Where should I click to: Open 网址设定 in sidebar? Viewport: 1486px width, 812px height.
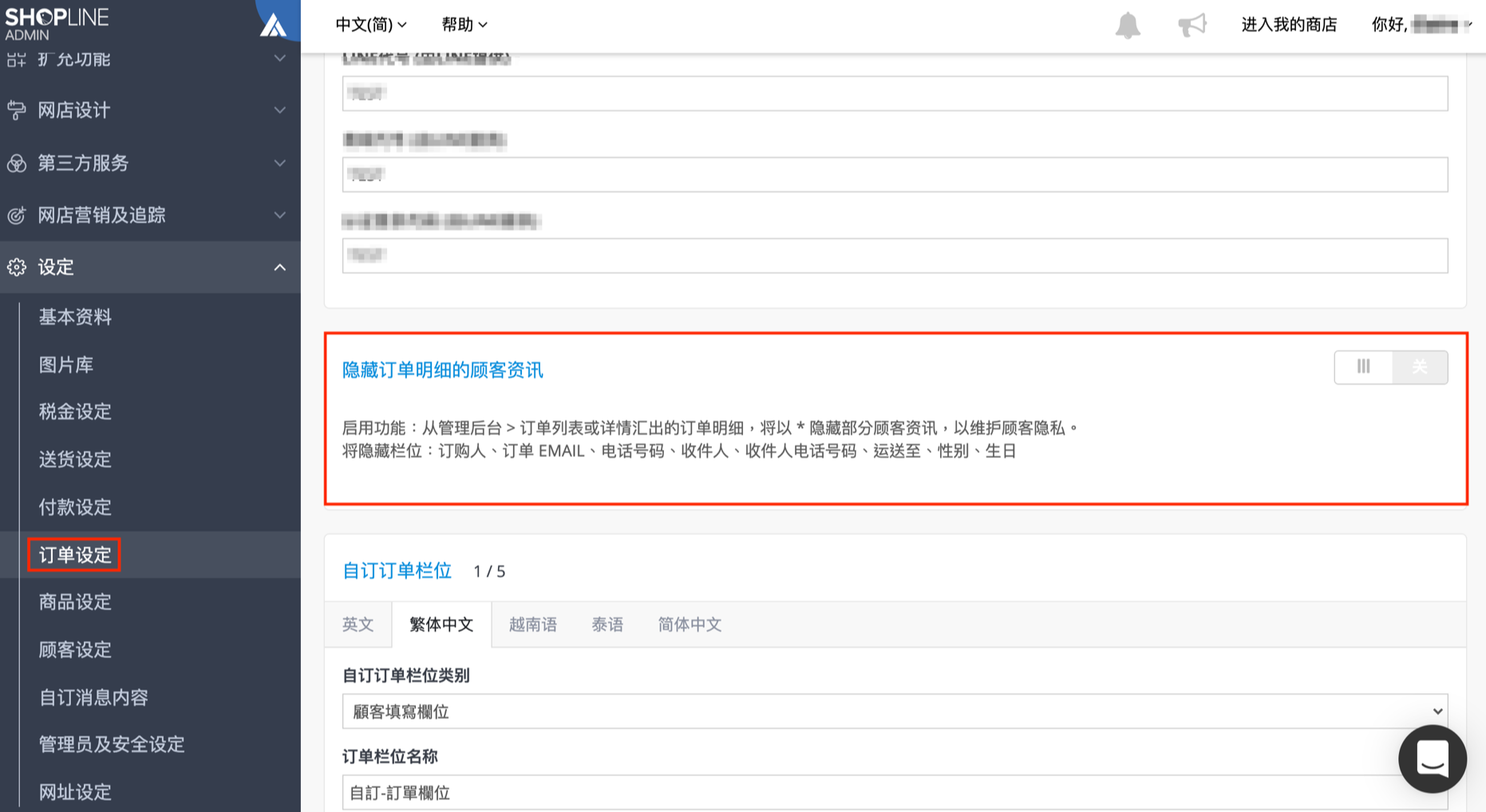pyautogui.click(x=76, y=793)
